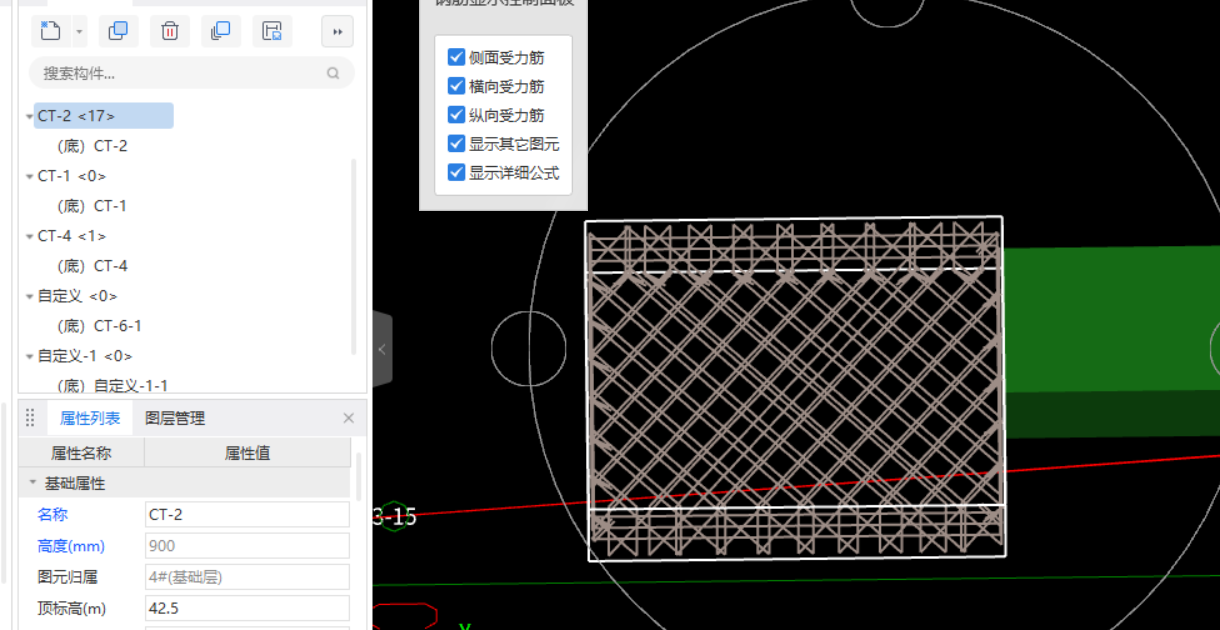
Task: Click the save component archive icon
Action: pos(272,31)
